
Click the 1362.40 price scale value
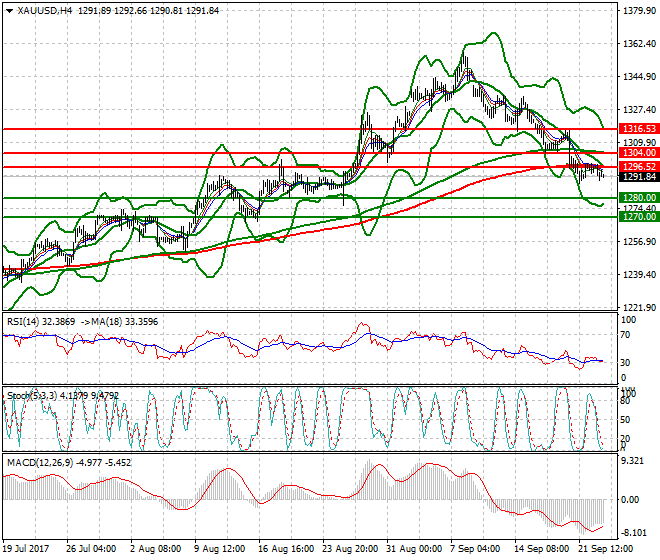pos(639,44)
